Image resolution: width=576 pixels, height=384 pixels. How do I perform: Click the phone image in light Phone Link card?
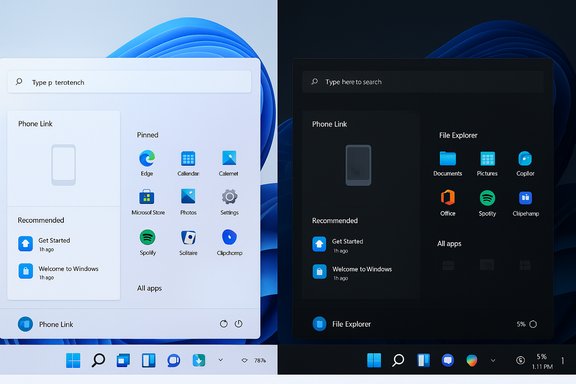click(x=64, y=165)
